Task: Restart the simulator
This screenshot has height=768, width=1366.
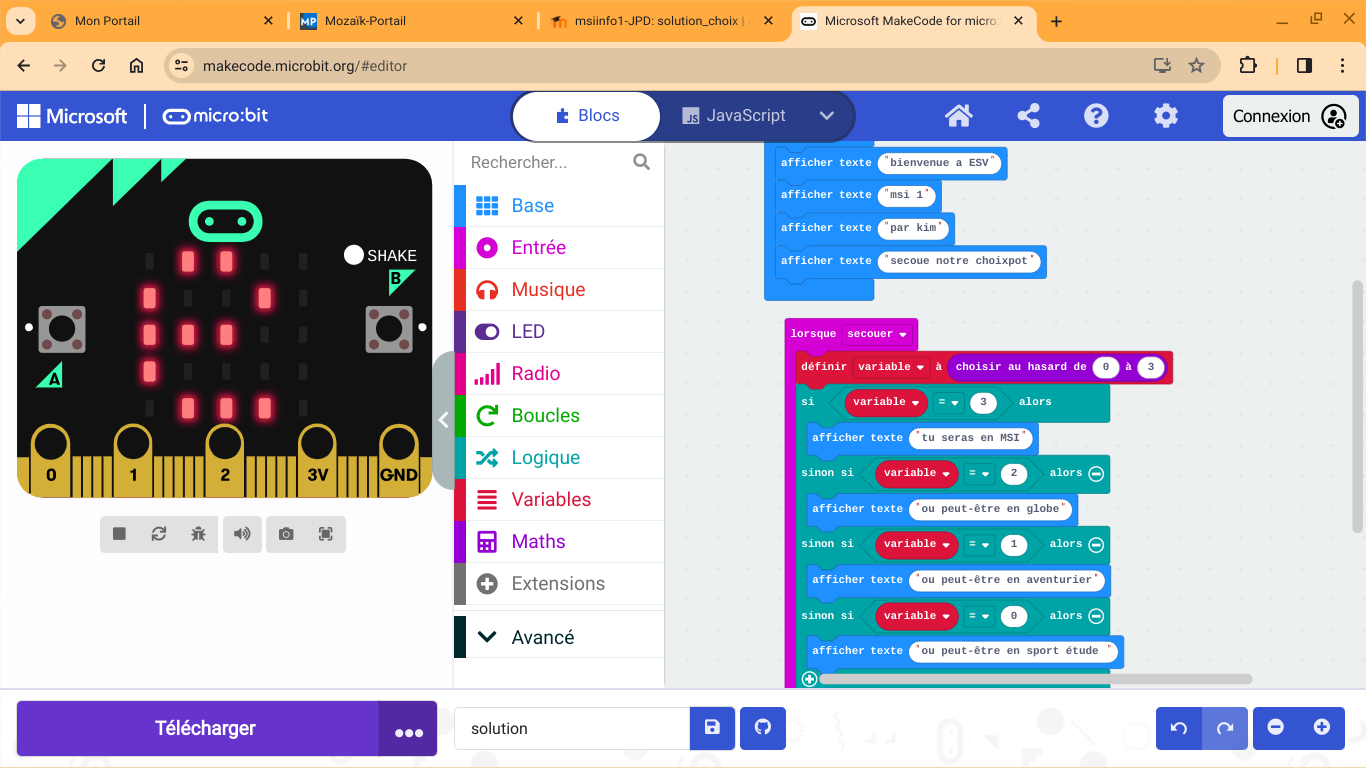Action: click(159, 534)
